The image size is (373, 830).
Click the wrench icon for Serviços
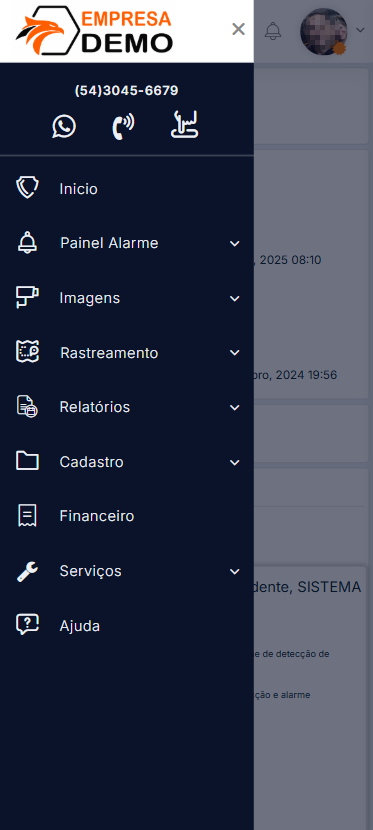pos(27,572)
